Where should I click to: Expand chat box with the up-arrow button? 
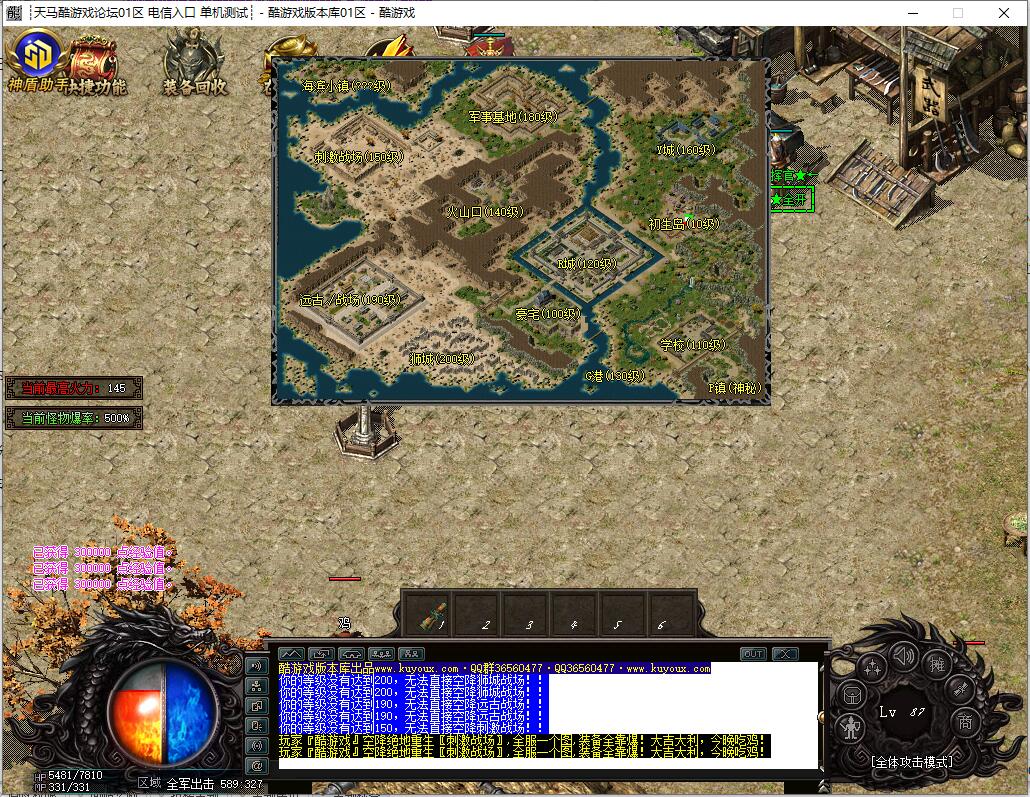click(290, 654)
